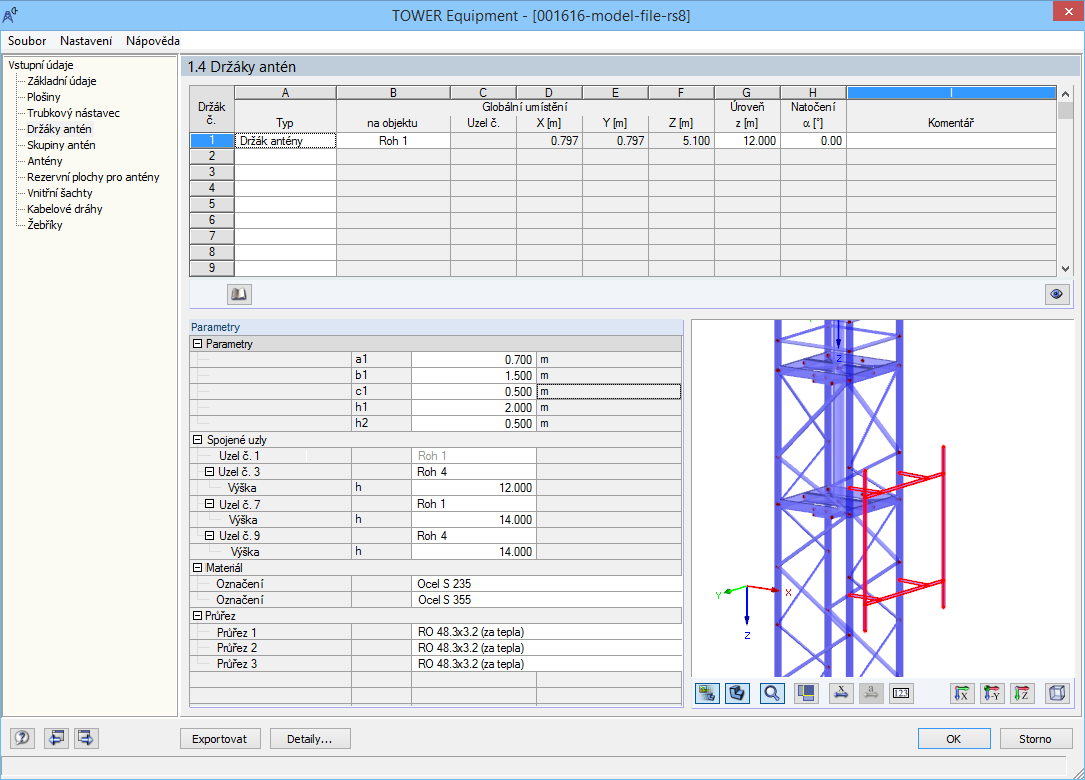
Task: Click the overlapping squares display icon
Action: click(x=805, y=693)
